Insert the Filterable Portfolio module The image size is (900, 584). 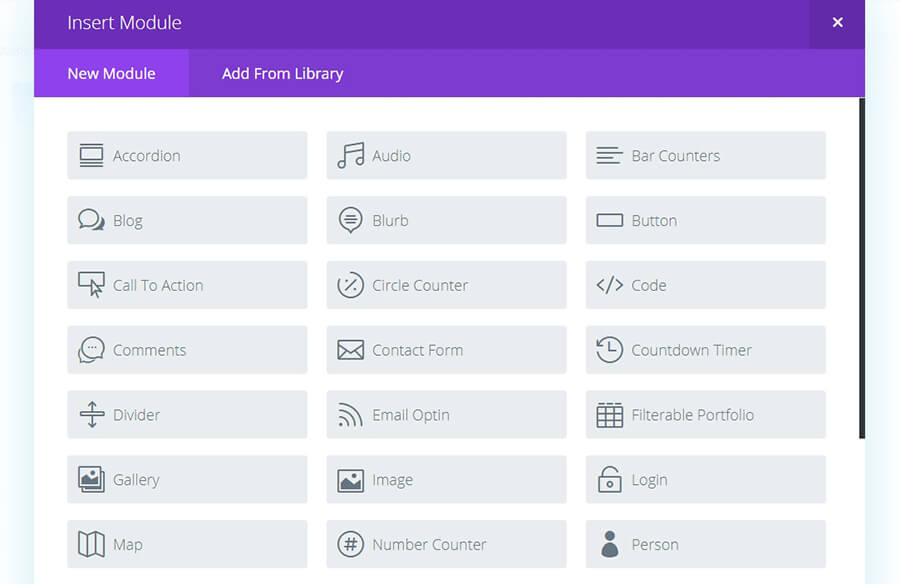click(705, 414)
